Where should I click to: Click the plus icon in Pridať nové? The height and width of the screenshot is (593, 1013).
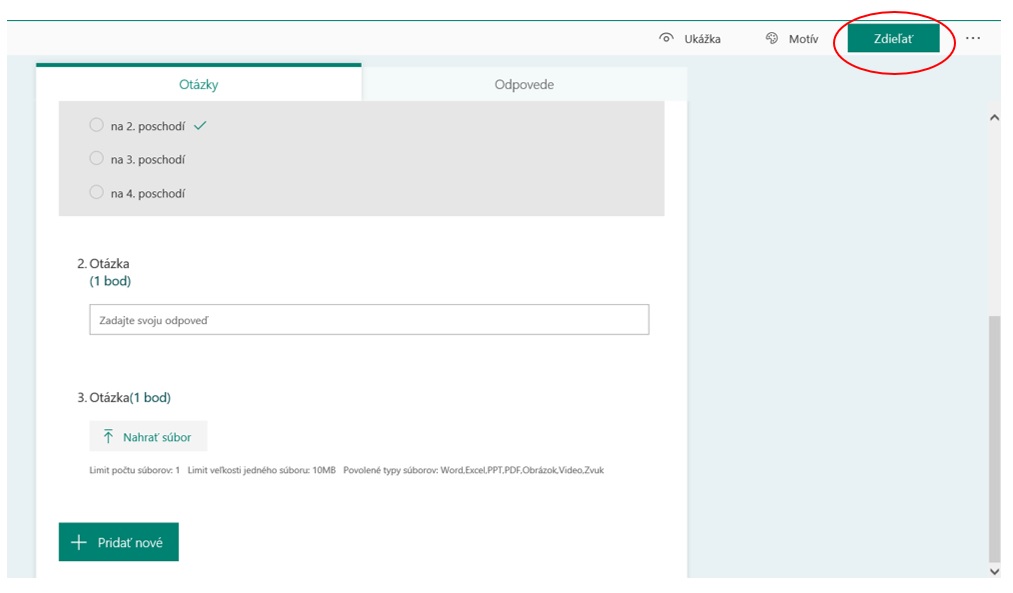(x=79, y=542)
